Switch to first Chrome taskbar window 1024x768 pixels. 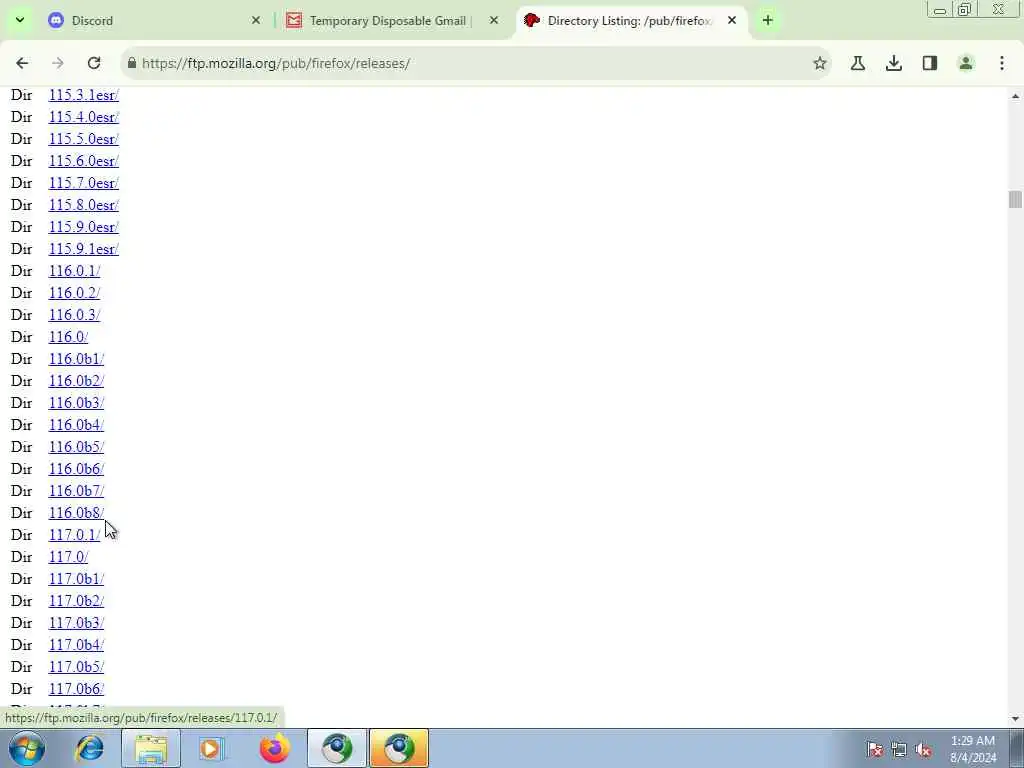pyautogui.click(x=337, y=748)
